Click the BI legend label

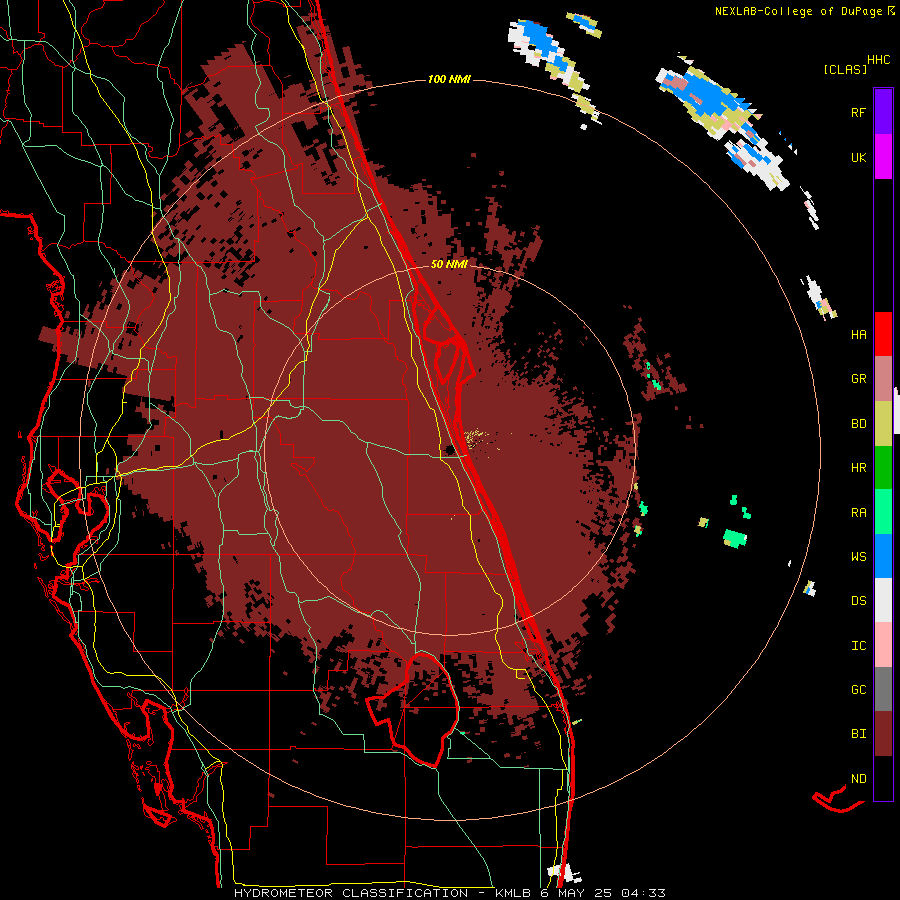pos(858,734)
